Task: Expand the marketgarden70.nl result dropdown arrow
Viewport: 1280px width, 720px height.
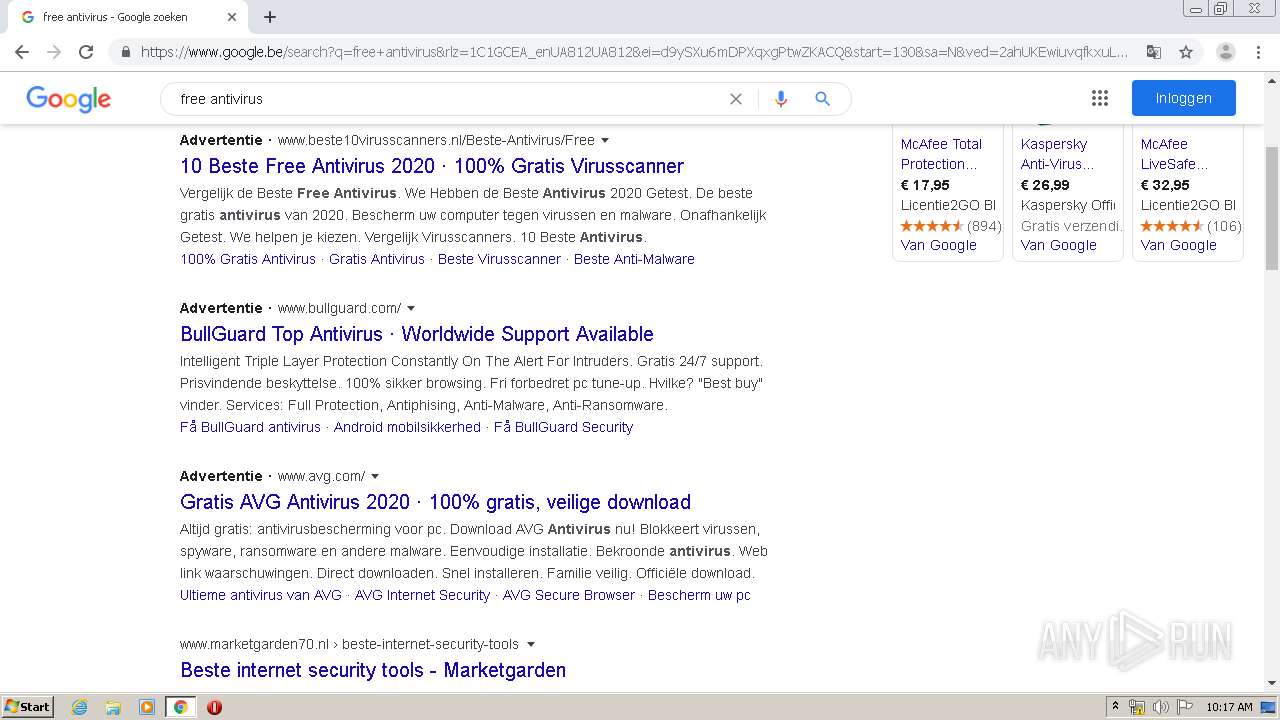Action: pyautogui.click(x=531, y=645)
